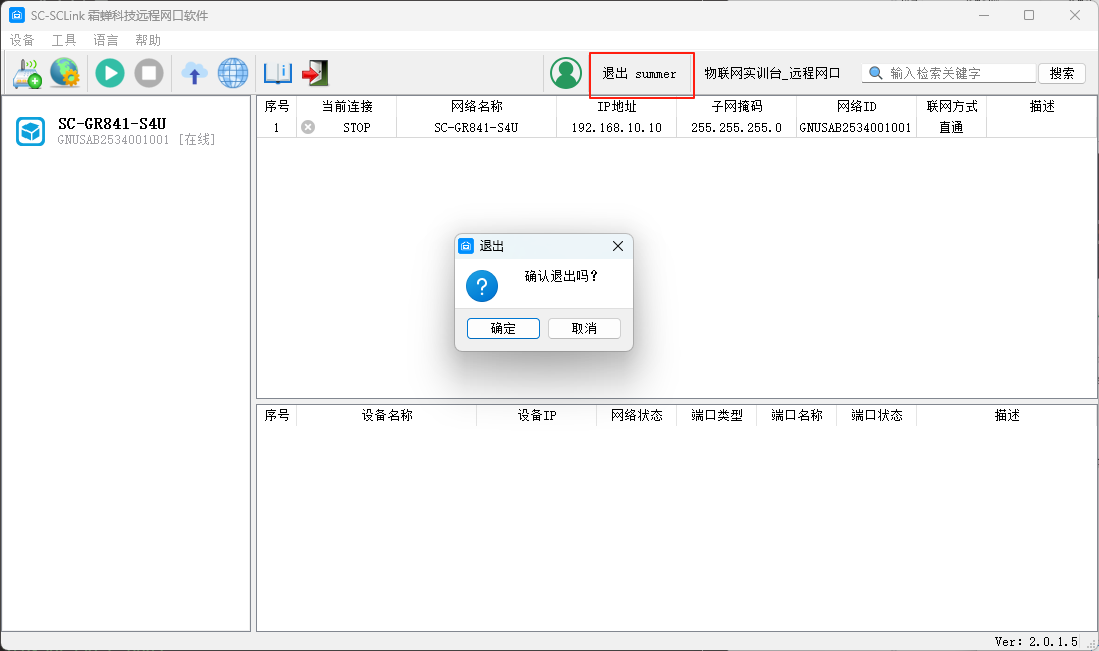
Task: Click the green user avatar icon
Action: point(566,73)
